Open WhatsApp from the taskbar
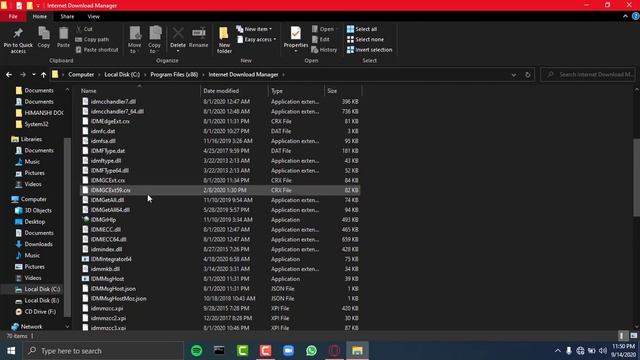This screenshot has width=640, height=360. pos(311,351)
